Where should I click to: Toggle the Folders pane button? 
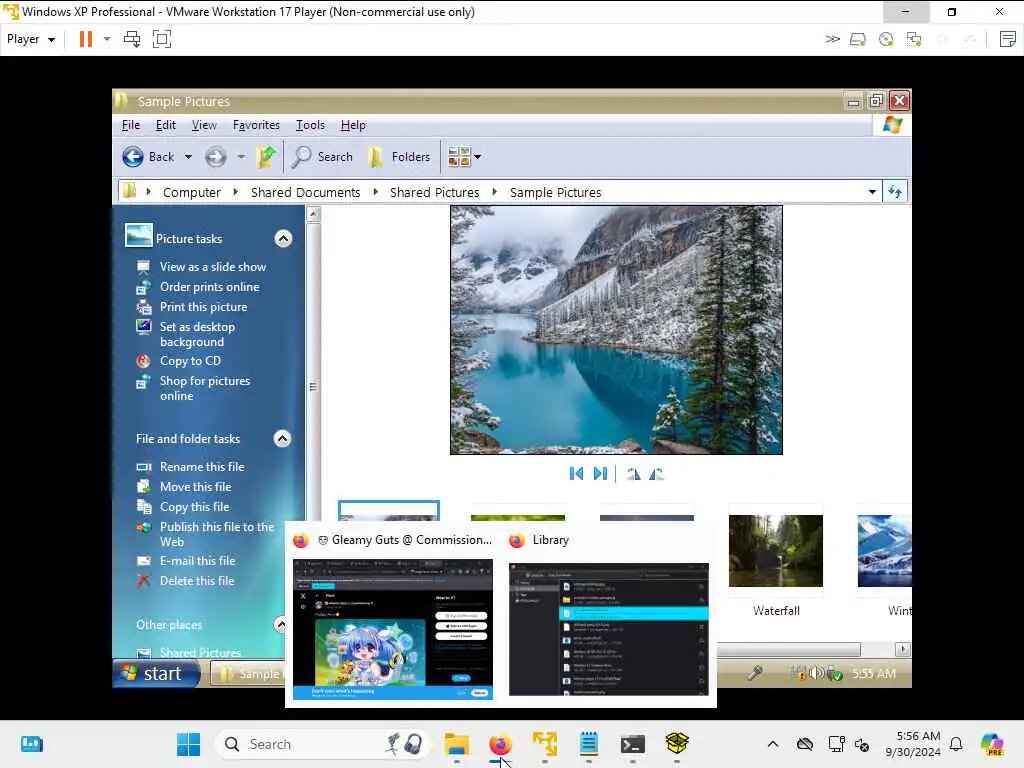399,157
